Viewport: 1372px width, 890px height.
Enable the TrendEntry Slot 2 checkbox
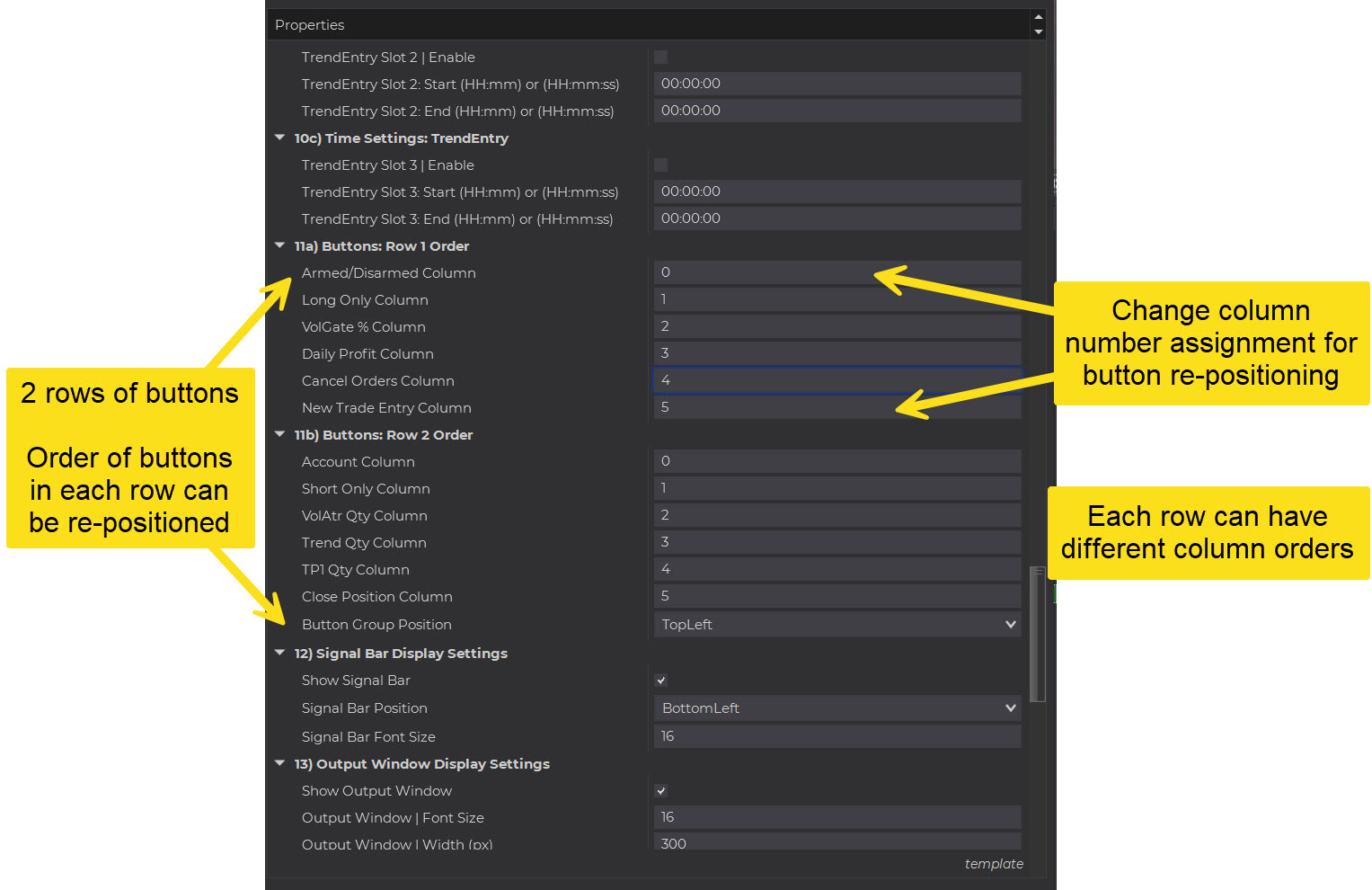coord(660,58)
